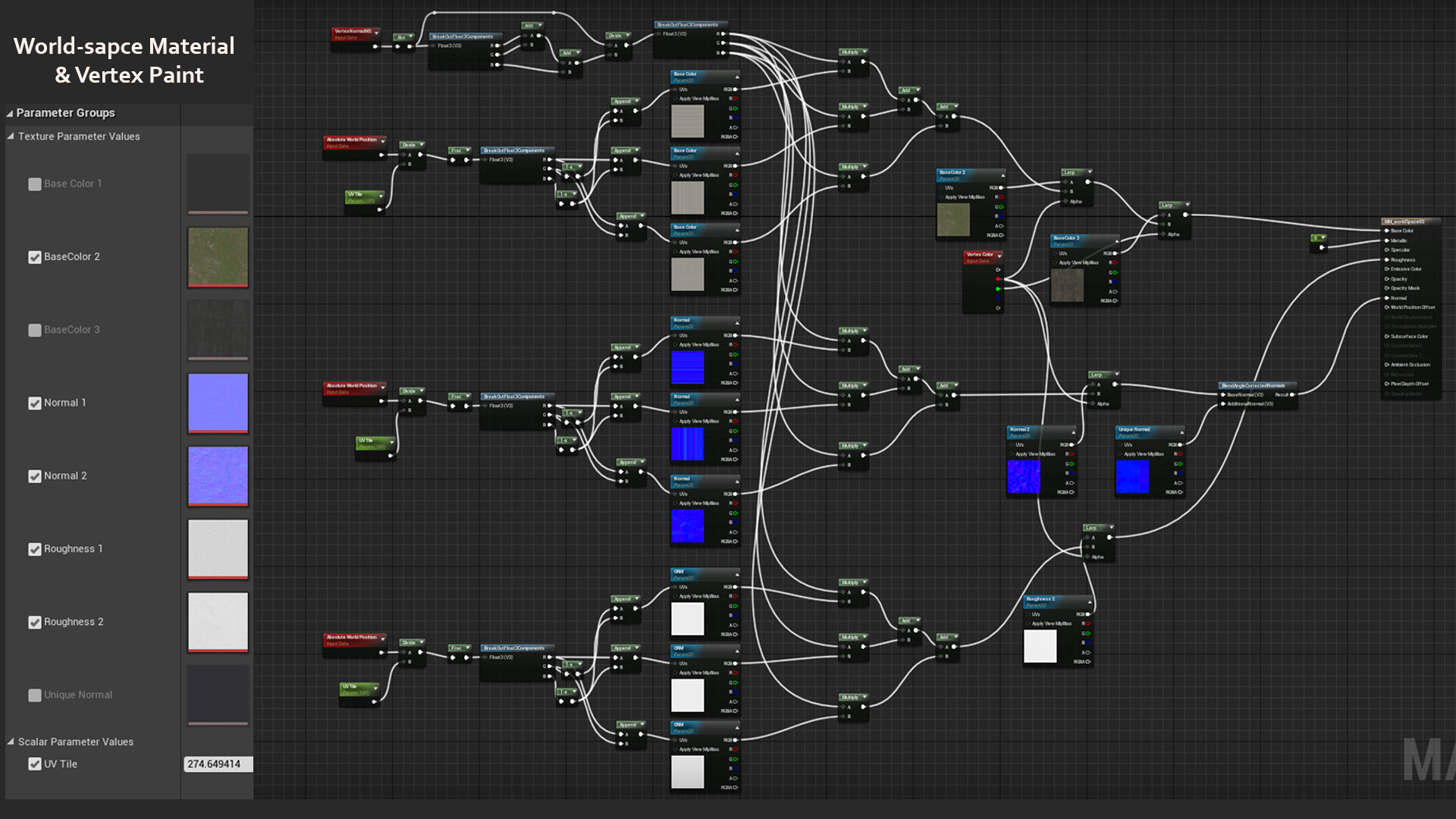Select the BlendAngleCorrectedNormals node title

pos(1253,385)
